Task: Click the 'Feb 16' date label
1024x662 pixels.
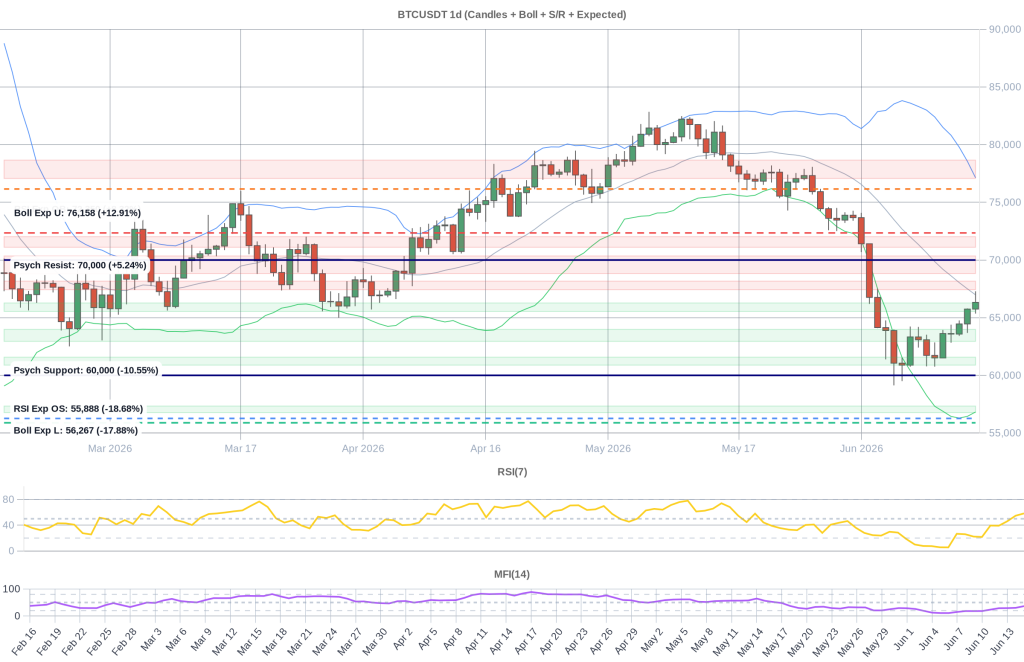Action: coord(24,642)
